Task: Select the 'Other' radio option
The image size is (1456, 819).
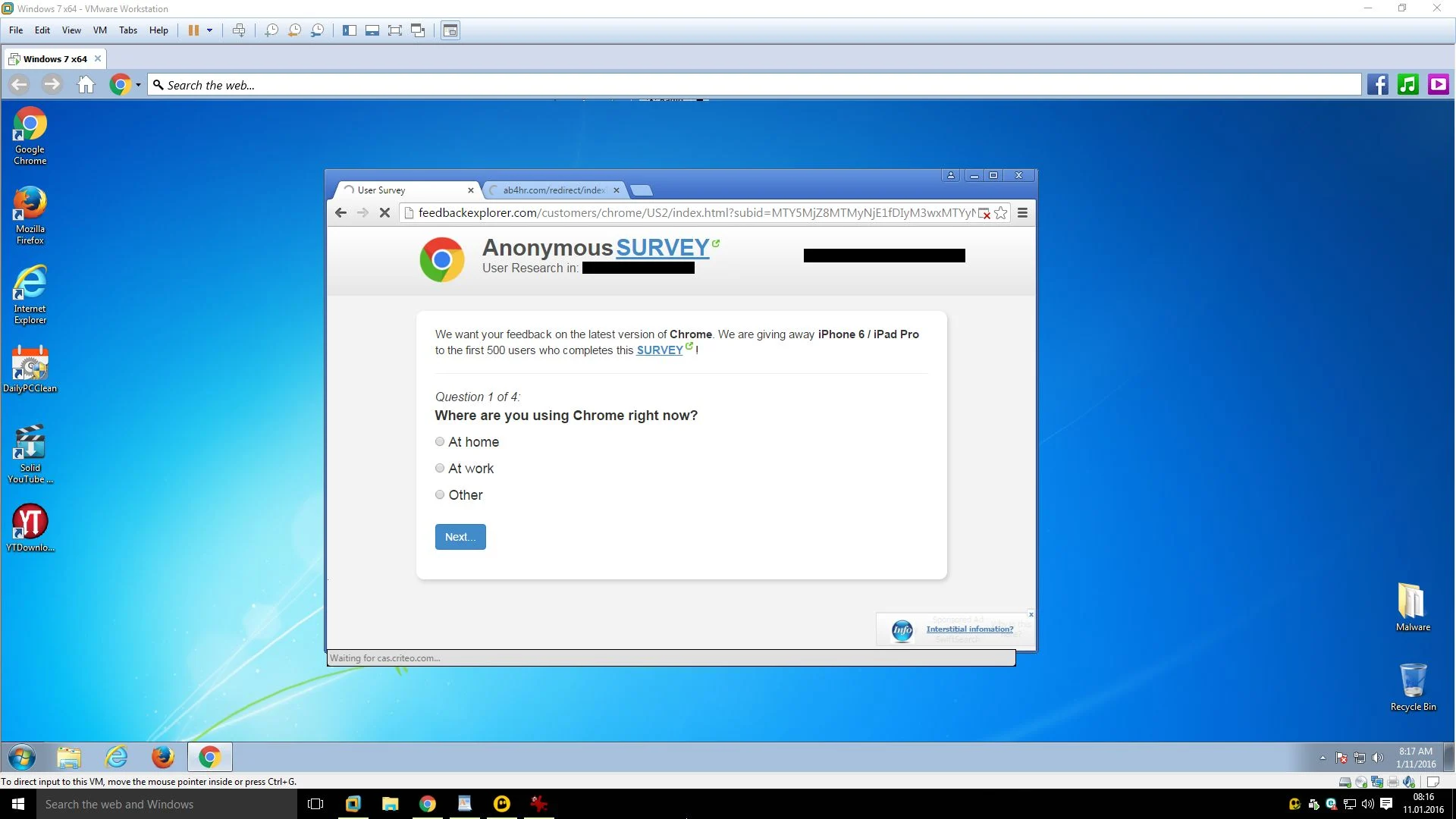Action: pos(440,494)
